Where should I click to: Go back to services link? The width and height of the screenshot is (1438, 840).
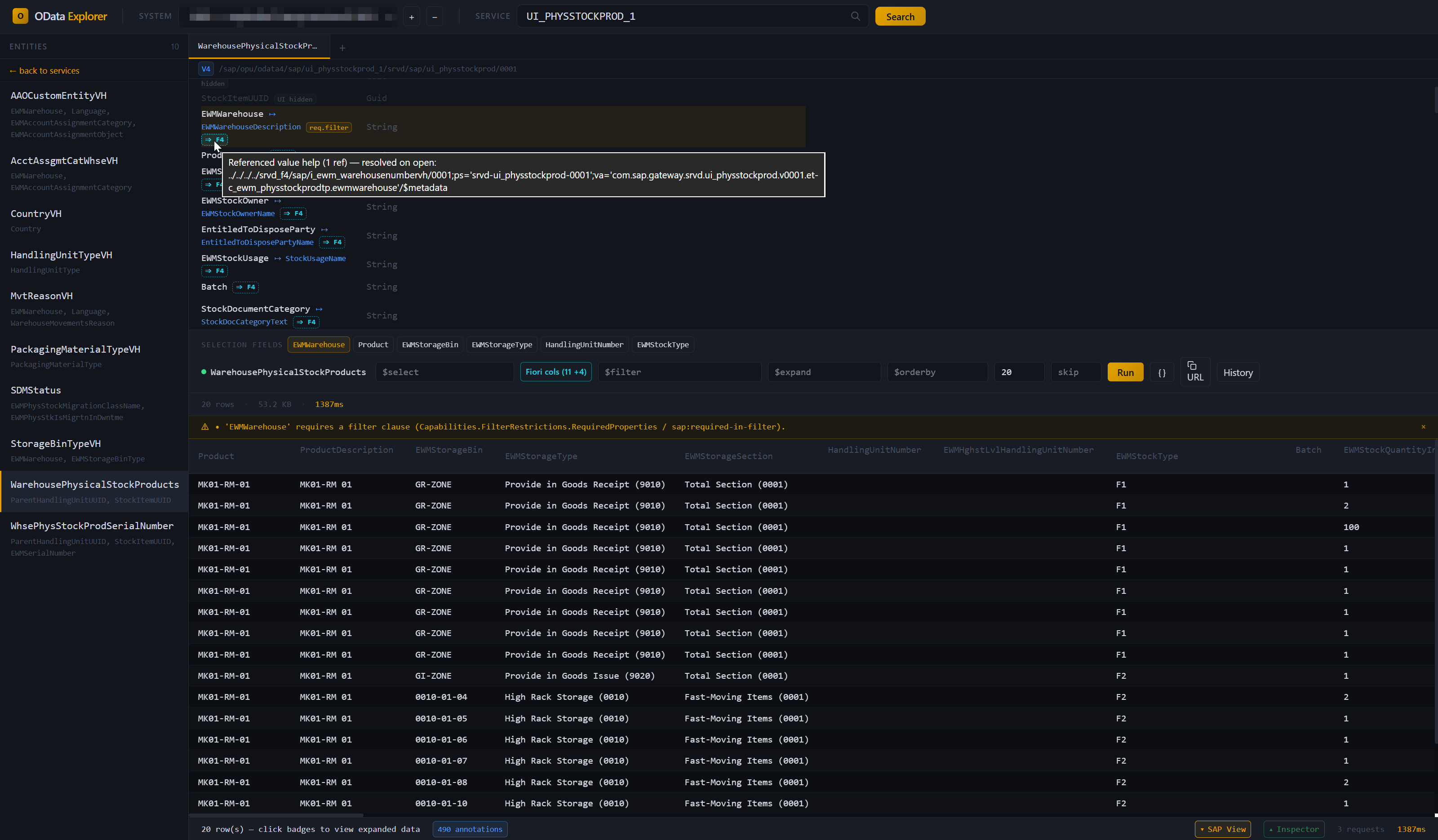(x=44, y=71)
